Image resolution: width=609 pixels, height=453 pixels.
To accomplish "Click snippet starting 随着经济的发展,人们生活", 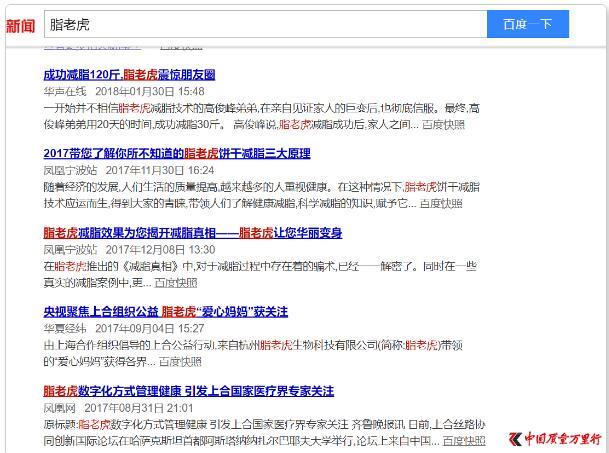I will pos(261,195).
